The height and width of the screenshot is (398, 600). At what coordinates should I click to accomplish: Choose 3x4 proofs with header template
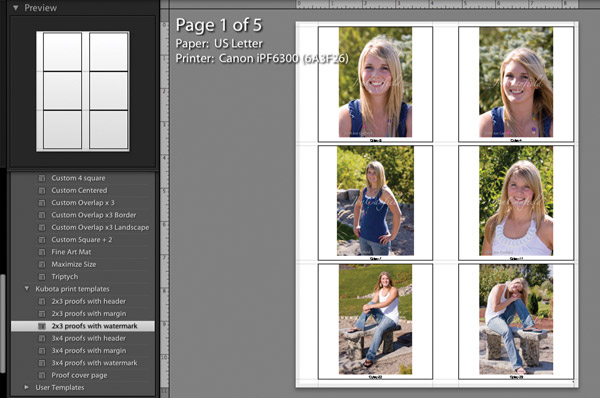[89, 338]
